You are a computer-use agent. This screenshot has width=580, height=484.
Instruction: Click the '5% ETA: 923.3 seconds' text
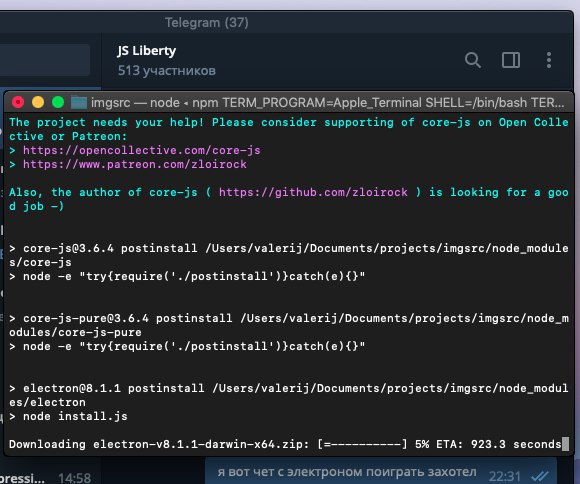tap(488, 444)
